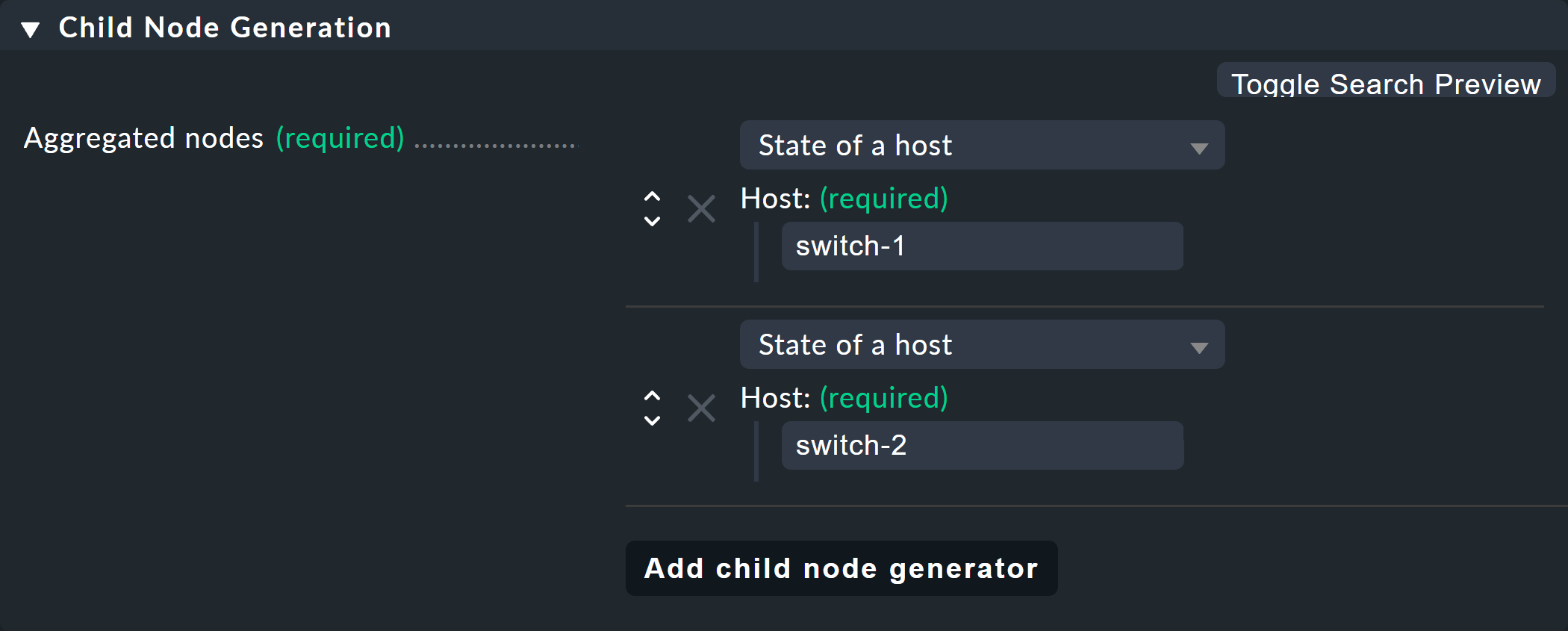Click the caret arrow of the first host-state dropdown
This screenshot has width=1568, height=631.
1199,148
